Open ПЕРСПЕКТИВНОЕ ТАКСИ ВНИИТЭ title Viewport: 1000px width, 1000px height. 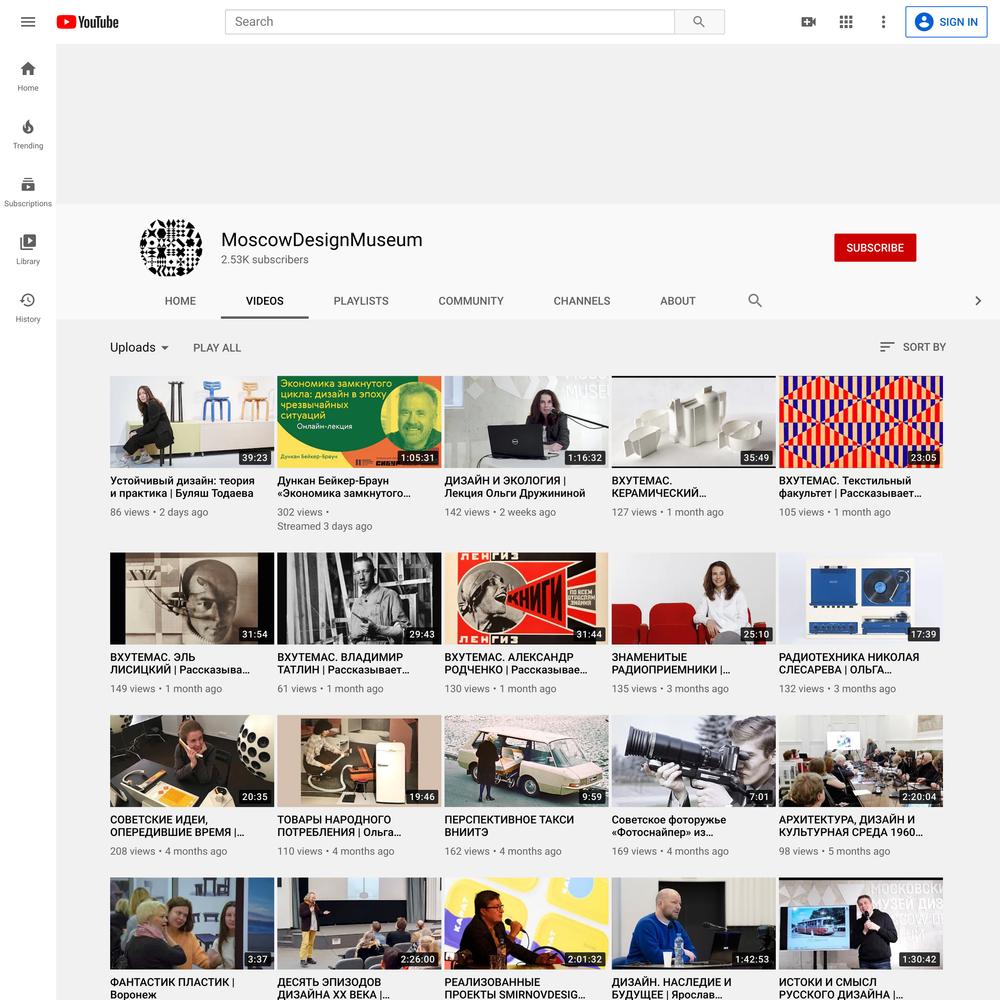[509, 826]
